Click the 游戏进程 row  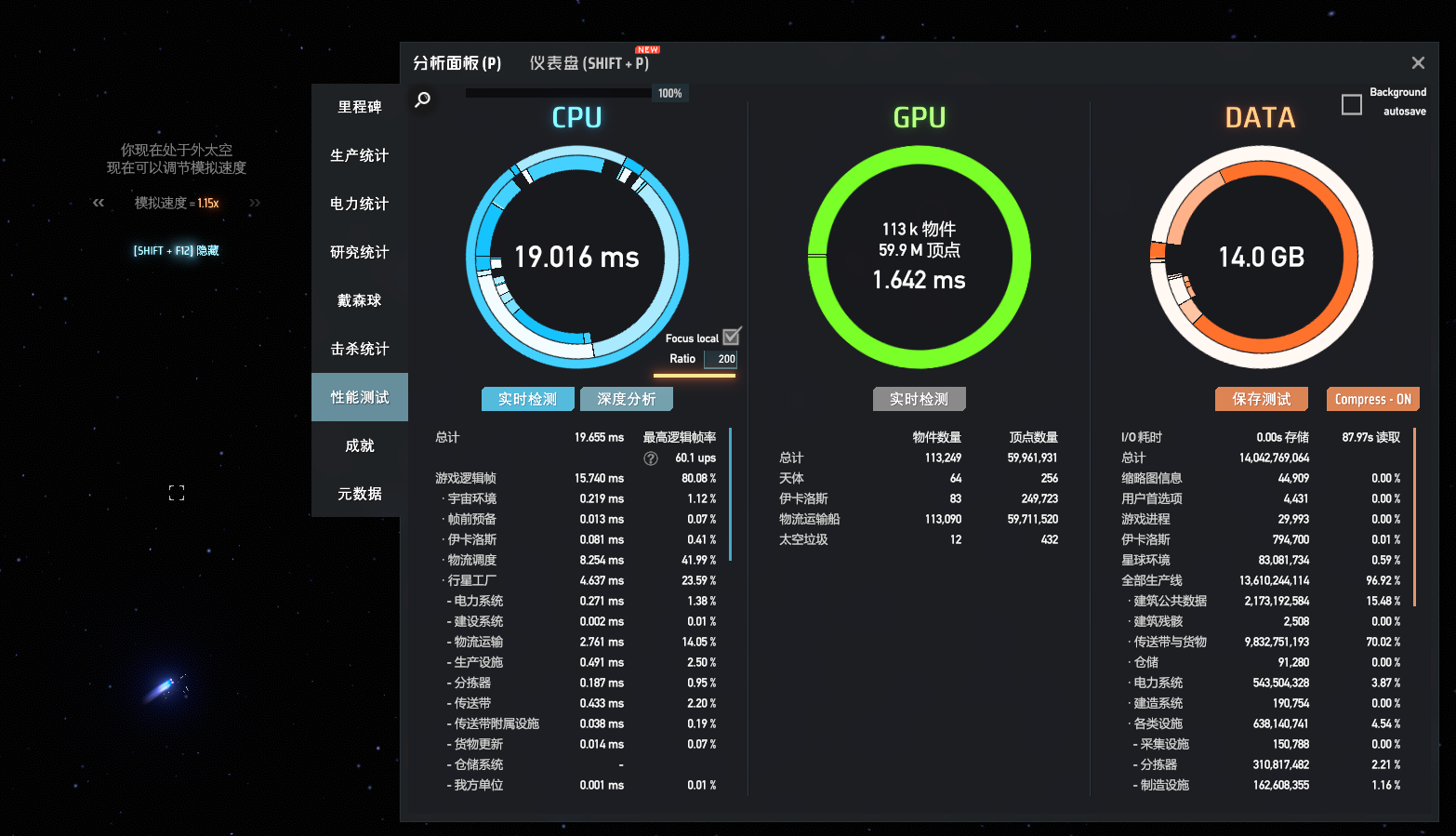click(x=1261, y=519)
